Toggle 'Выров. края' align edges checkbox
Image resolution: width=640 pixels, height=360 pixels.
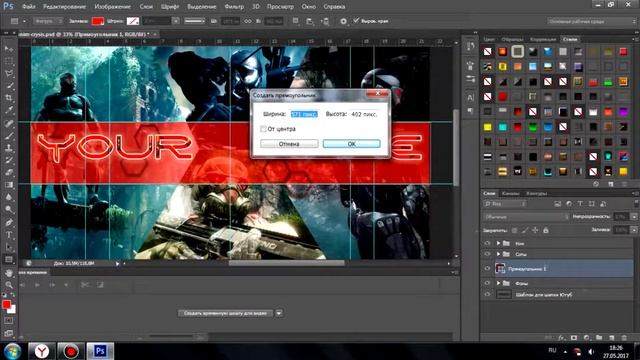point(356,20)
